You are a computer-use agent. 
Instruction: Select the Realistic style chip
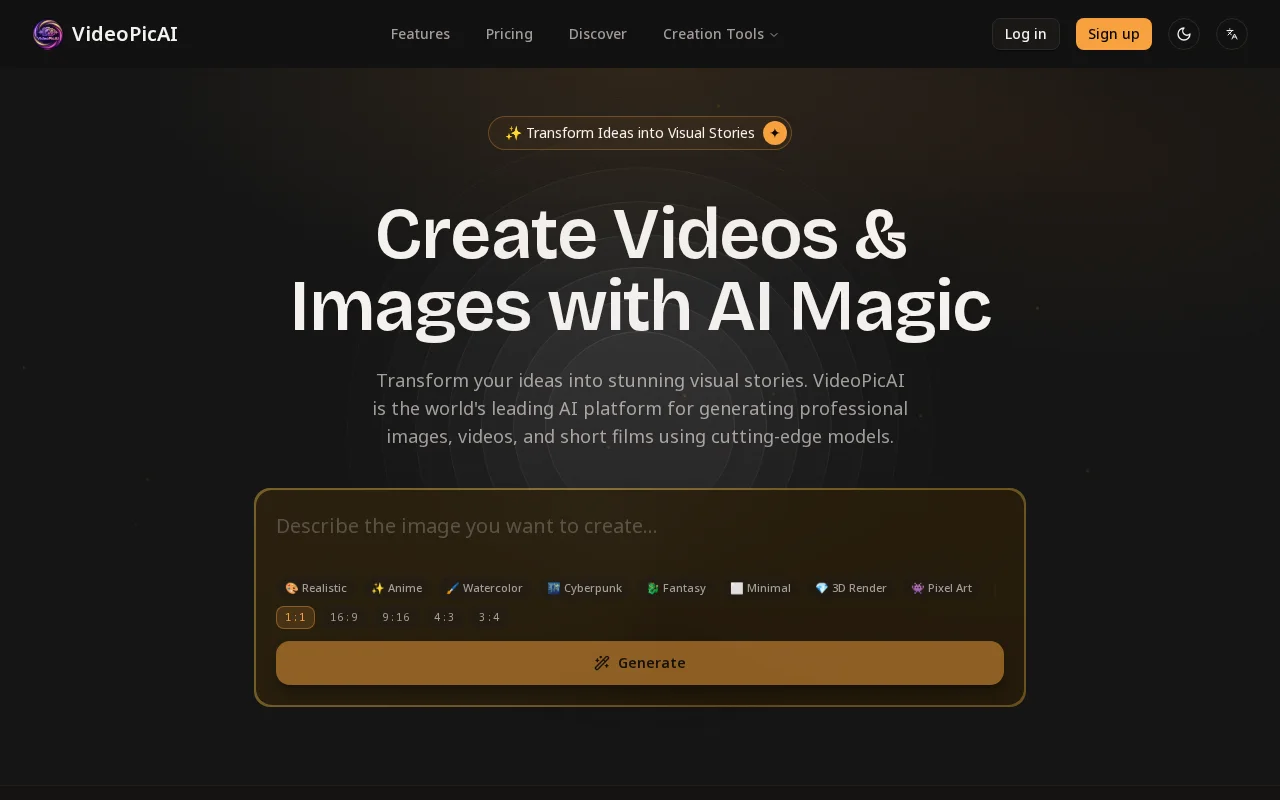316,588
